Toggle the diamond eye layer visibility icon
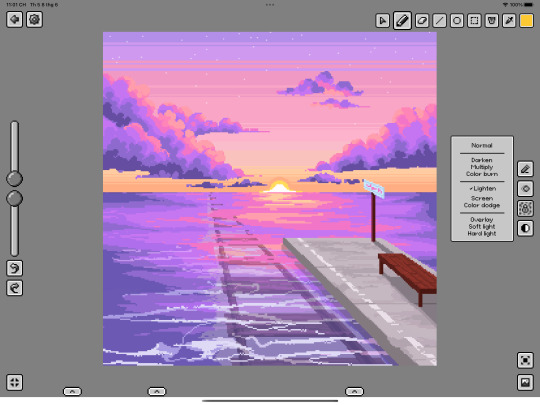Image resolution: width=540 pixels, height=405 pixels. click(x=525, y=189)
